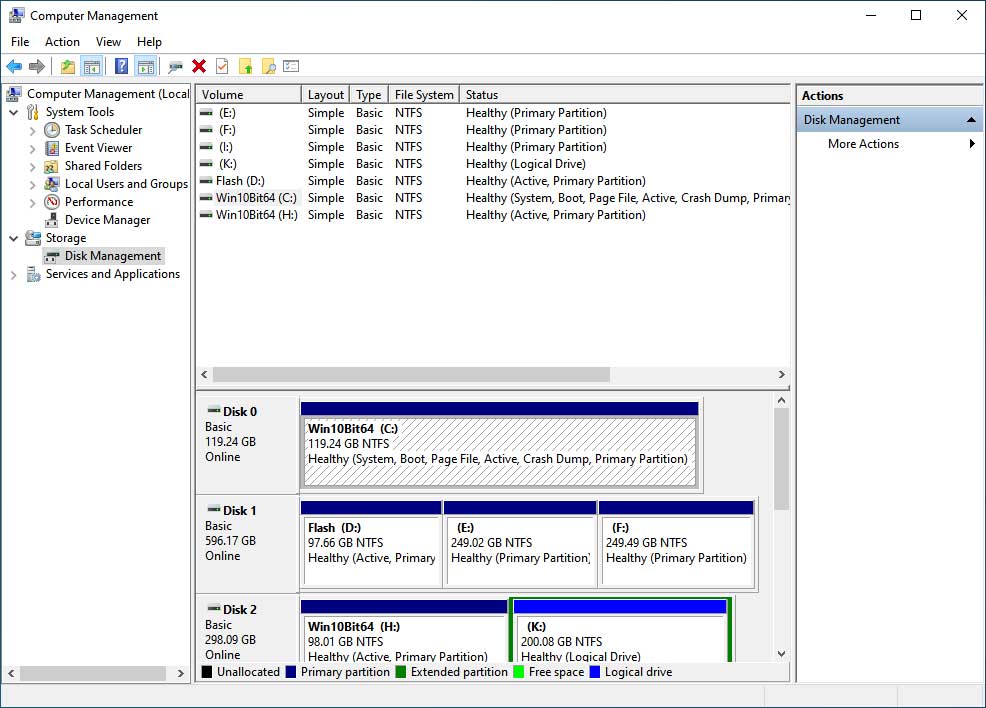This screenshot has width=986, height=708.
Task: Open Help using the blue question mark icon
Action: click(x=121, y=66)
